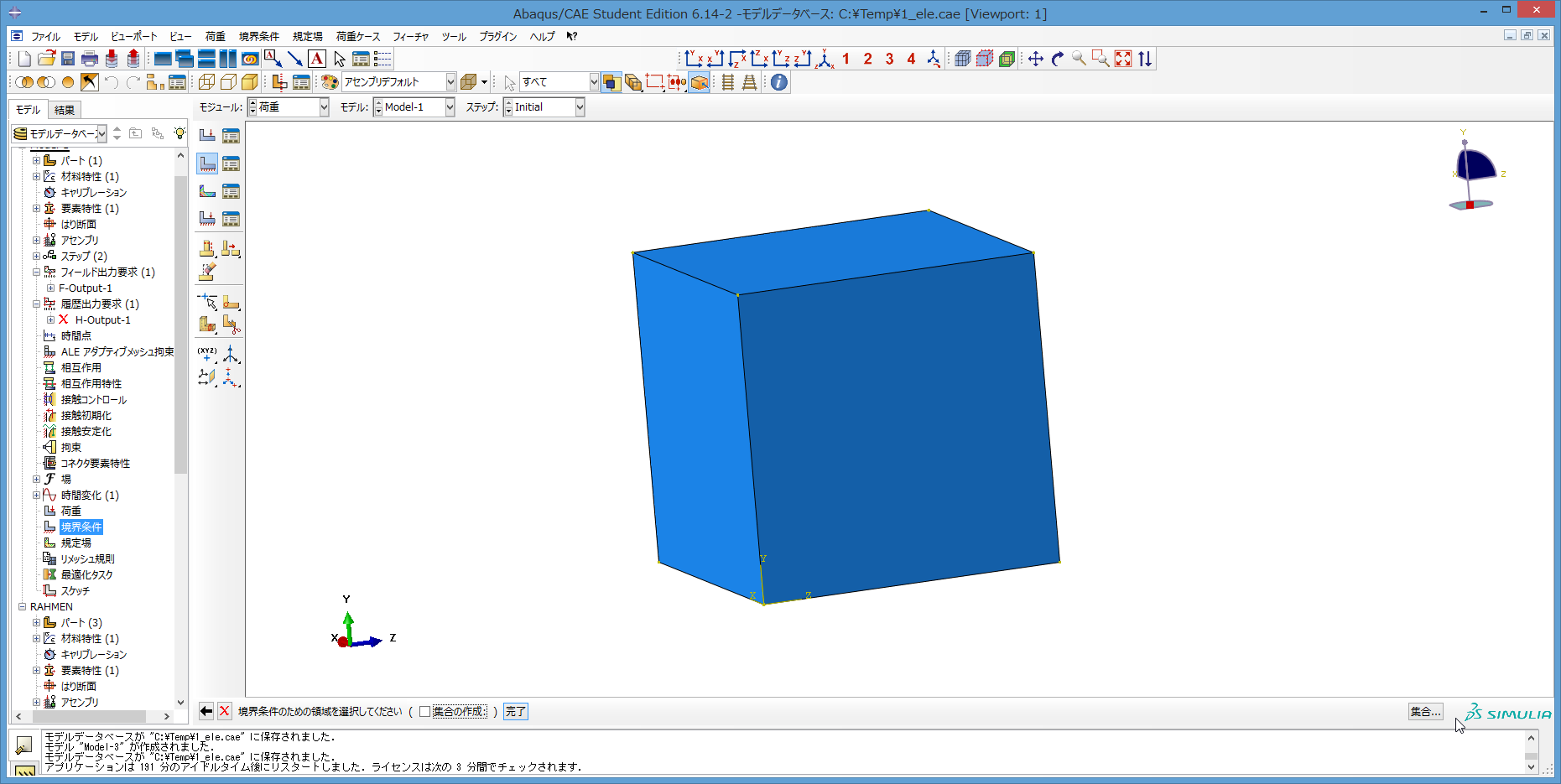
Task: Select the 荷重 tree item
Action: coord(71,511)
